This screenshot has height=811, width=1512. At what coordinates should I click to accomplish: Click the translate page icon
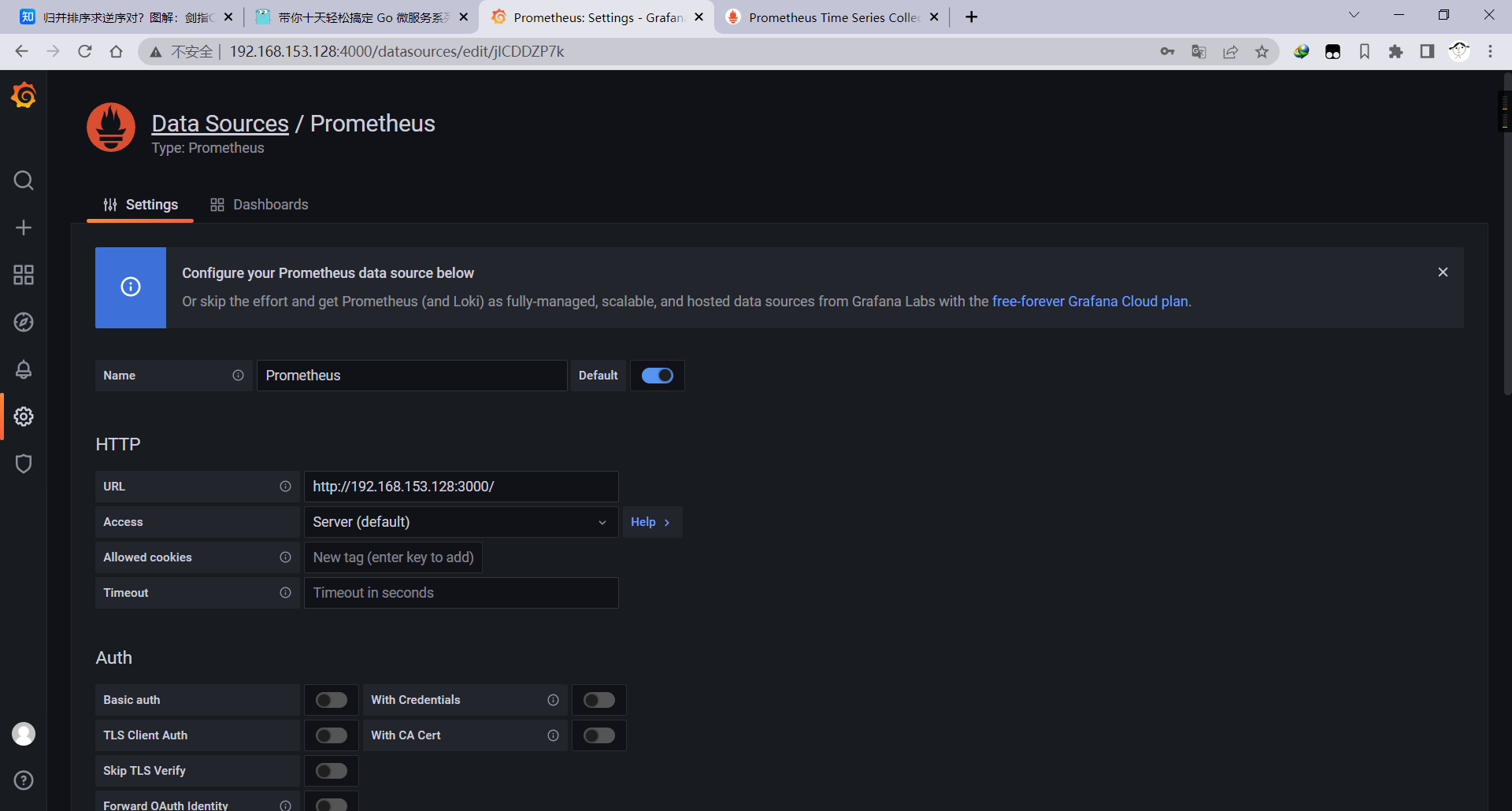click(x=1199, y=51)
